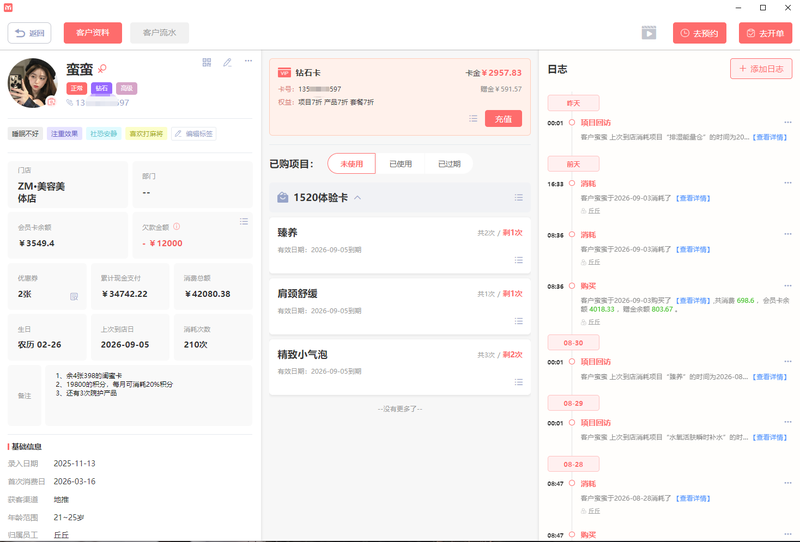The height and width of the screenshot is (542, 800).
Task: Open the video tutorial icon in top bar
Action: 648,33
